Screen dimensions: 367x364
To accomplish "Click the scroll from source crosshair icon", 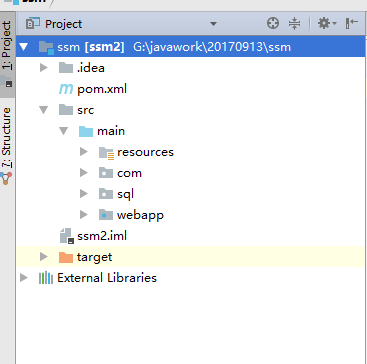I will 273,24.
